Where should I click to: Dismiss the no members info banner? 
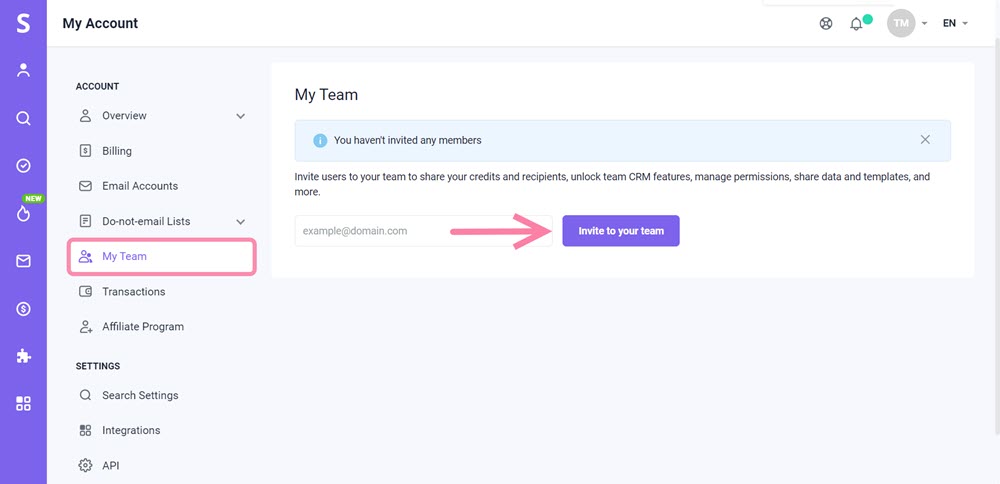tap(925, 140)
